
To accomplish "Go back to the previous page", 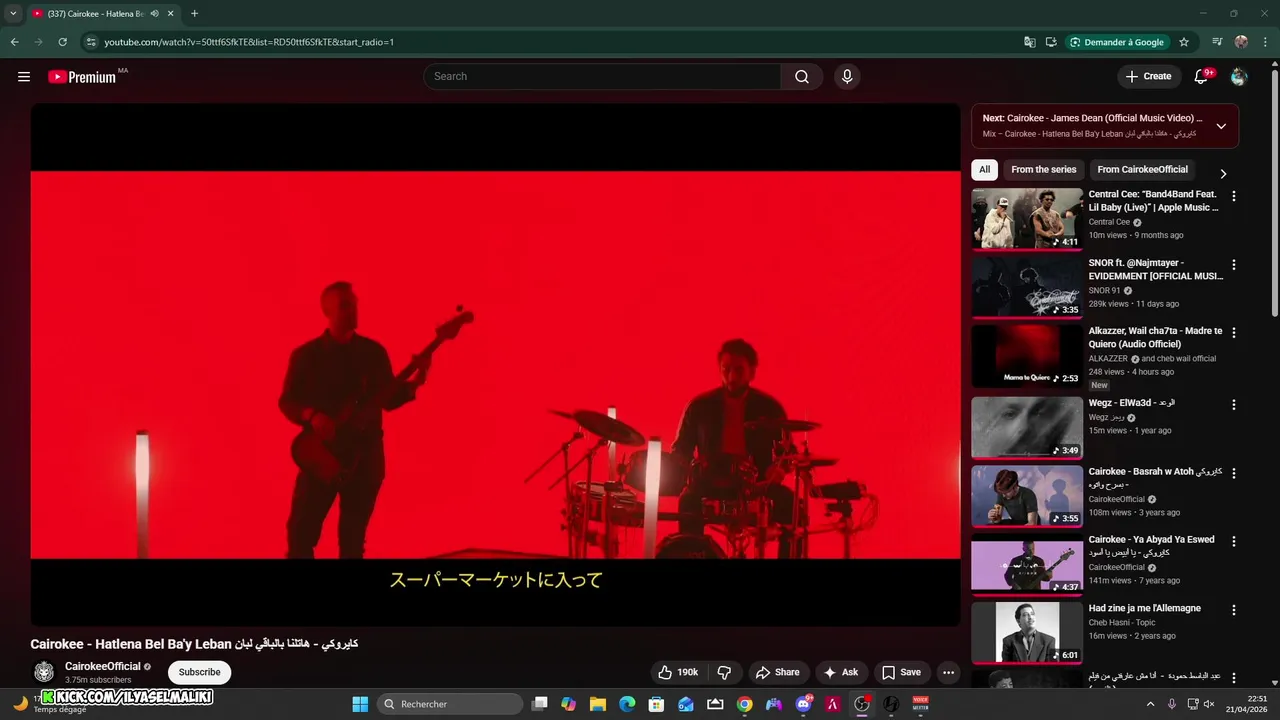I will 14,42.
